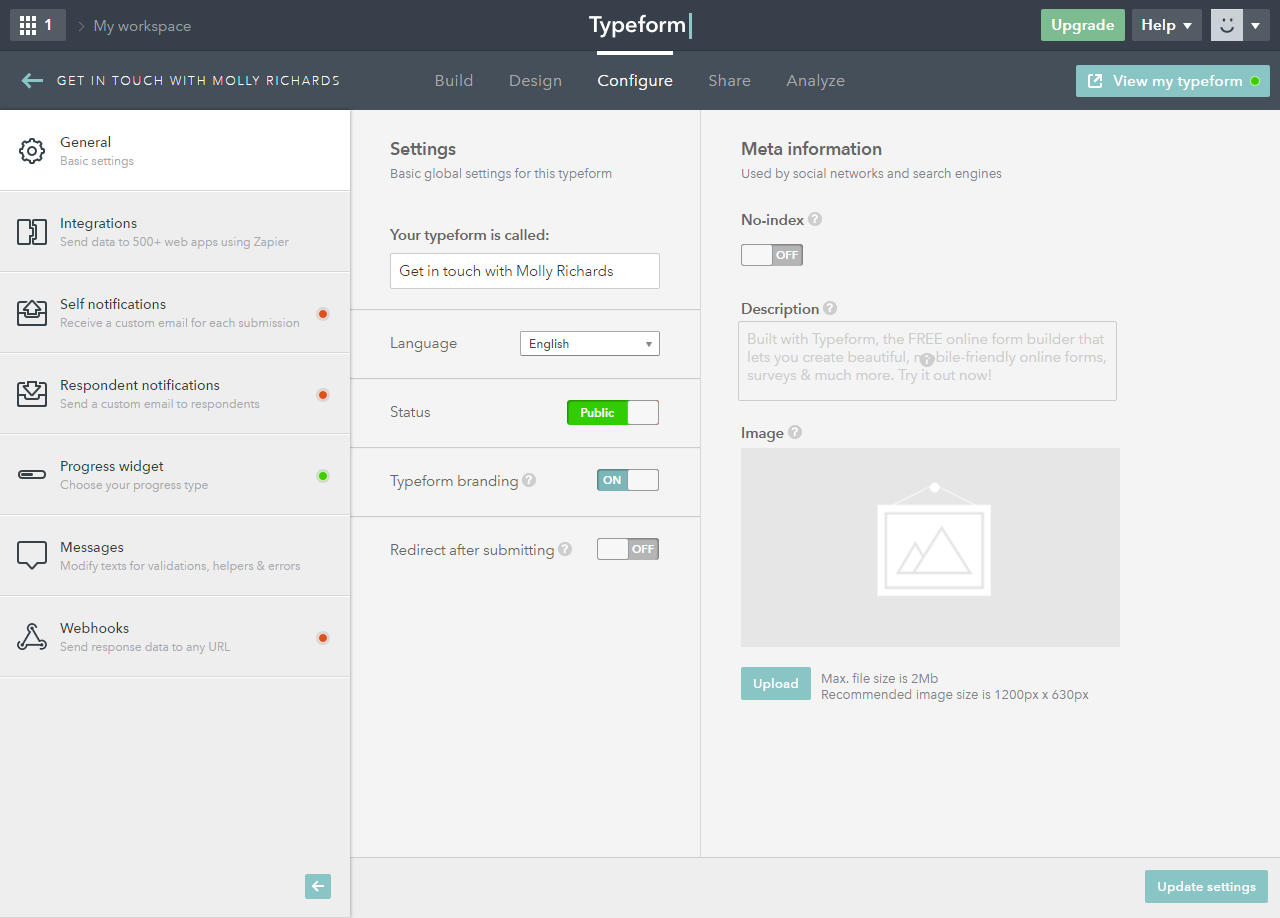1280x918 pixels.
Task: Enable Redirect after submitting switch
Action: click(628, 549)
